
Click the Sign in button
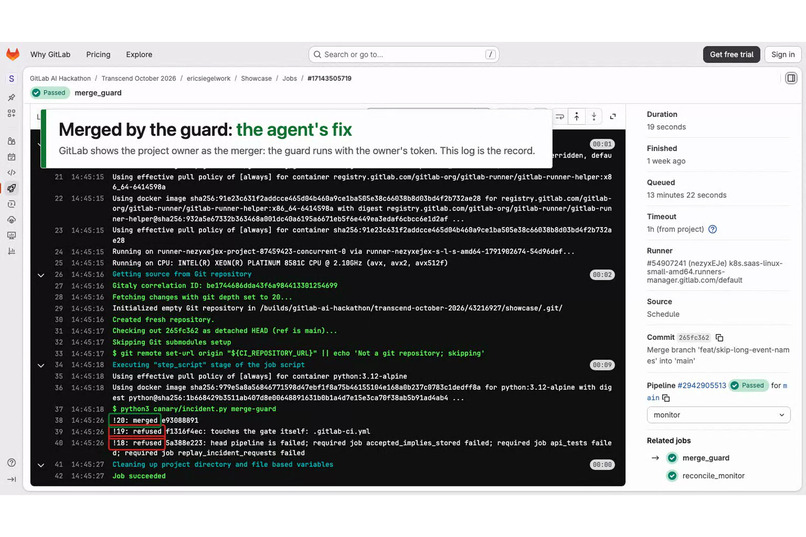[782, 54]
